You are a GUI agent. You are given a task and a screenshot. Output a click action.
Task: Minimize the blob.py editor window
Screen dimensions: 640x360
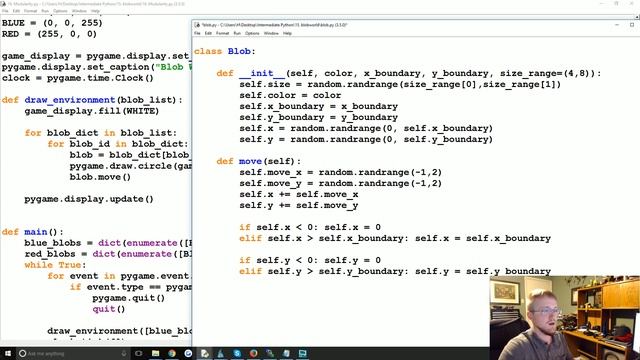(x=617, y=25)
